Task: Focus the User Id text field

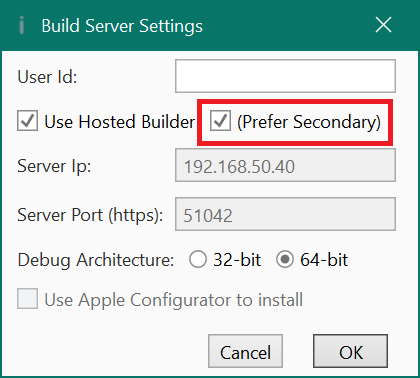Action: (x=285, y=76)
